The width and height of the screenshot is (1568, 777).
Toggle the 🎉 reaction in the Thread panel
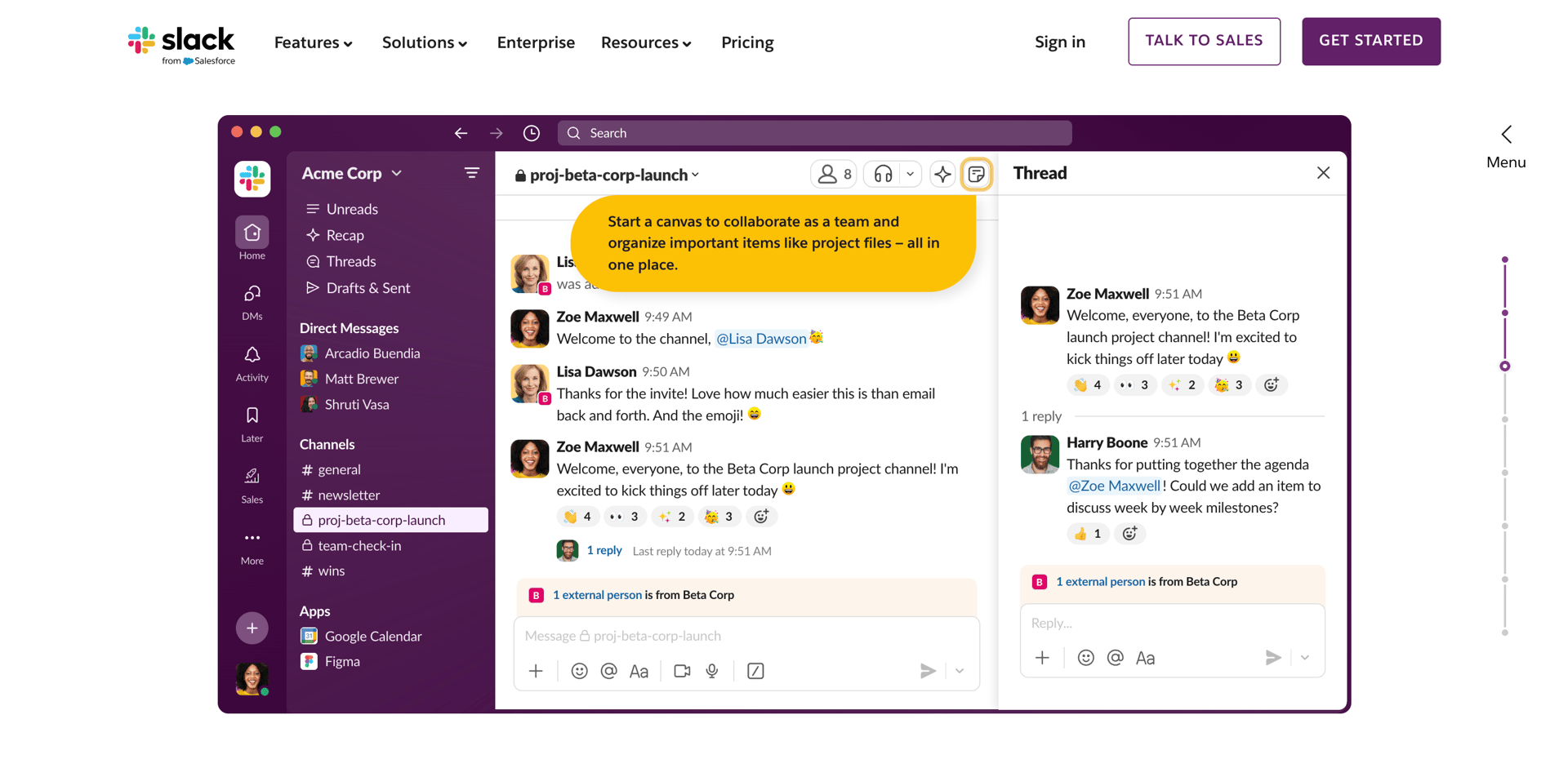coord(1229,384)
